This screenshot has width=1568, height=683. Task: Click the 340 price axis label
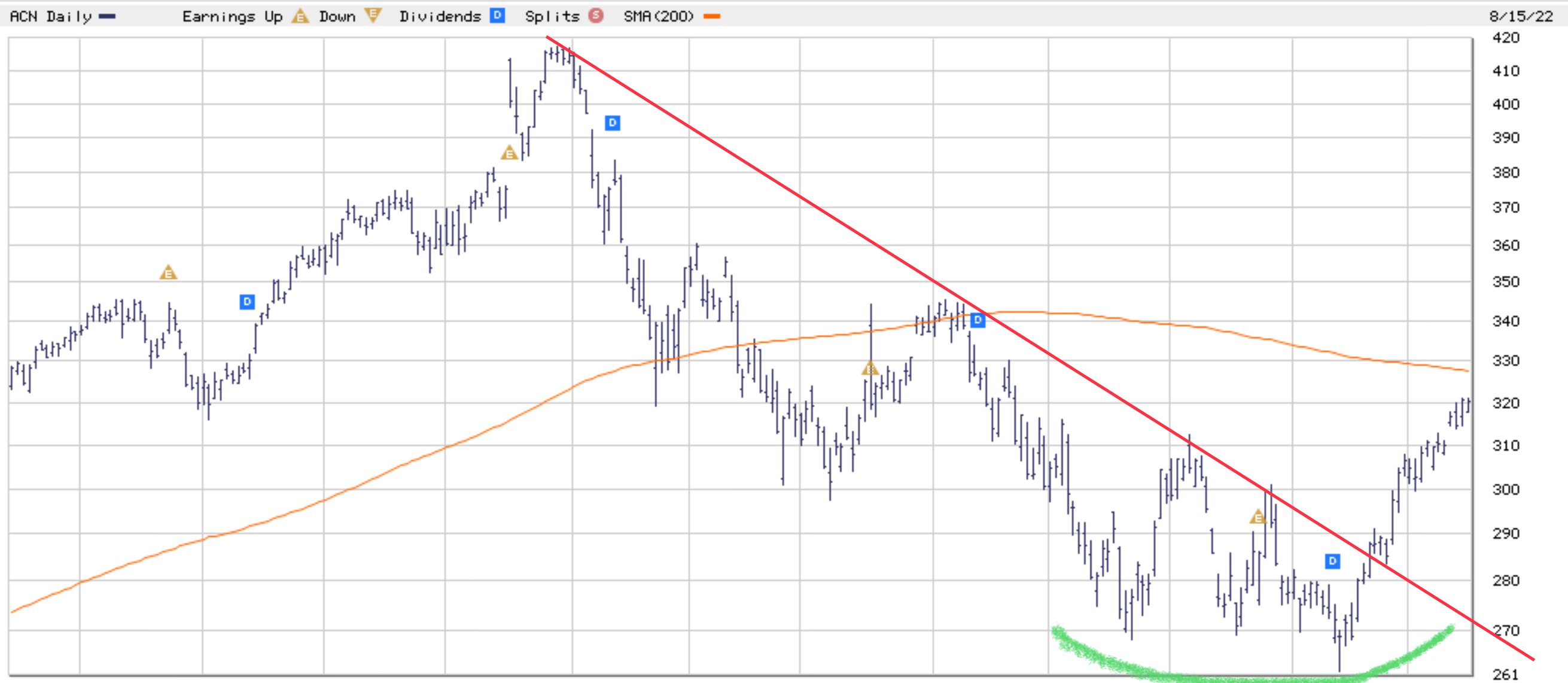coord(1506,321)
